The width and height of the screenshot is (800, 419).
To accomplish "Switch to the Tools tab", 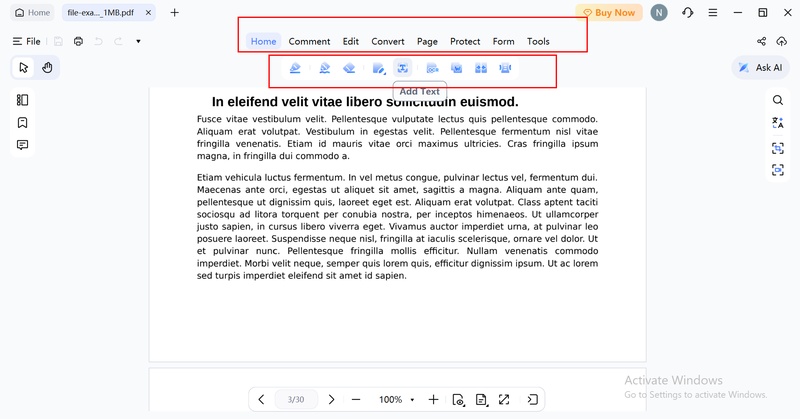I will pyautogui.click(x=538, y=41).
